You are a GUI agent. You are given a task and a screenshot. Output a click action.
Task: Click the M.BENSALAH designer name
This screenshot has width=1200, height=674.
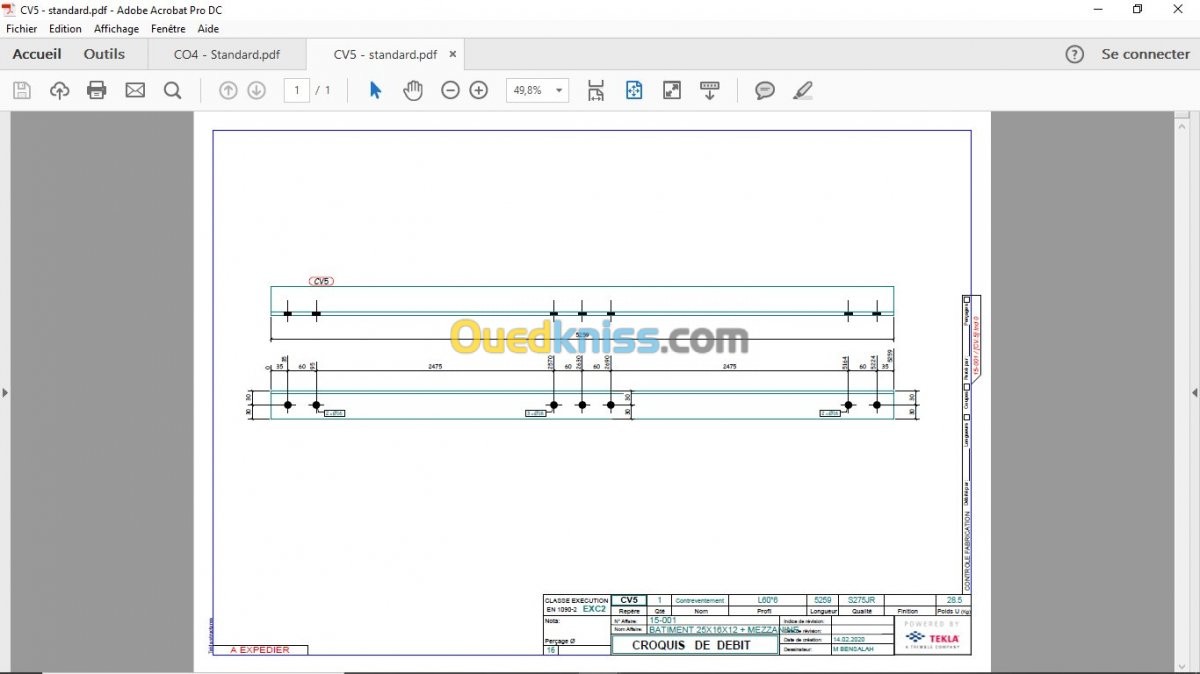(x=854, y=649)
